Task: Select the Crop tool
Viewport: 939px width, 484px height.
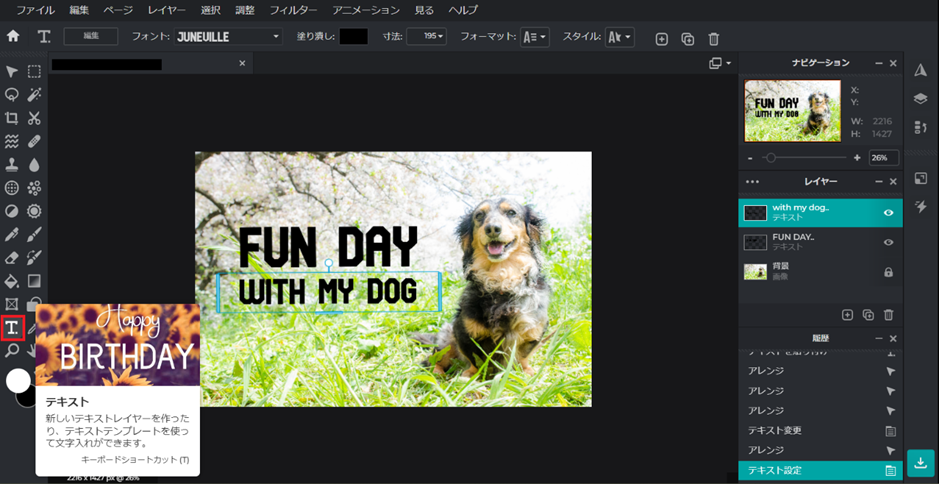Action: click(11, 118)
